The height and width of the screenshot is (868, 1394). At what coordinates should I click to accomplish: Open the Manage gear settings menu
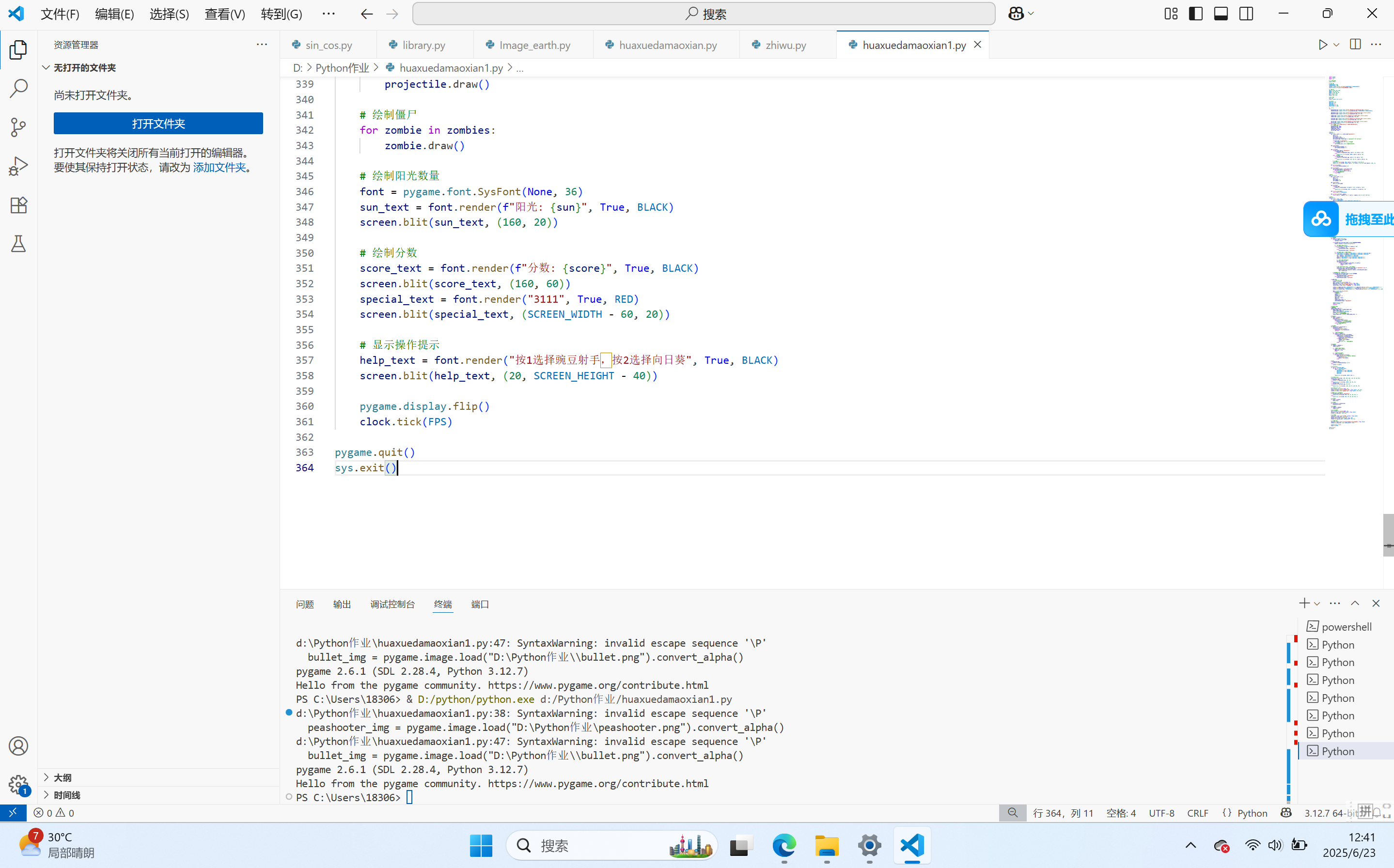[x=18, y=784]
